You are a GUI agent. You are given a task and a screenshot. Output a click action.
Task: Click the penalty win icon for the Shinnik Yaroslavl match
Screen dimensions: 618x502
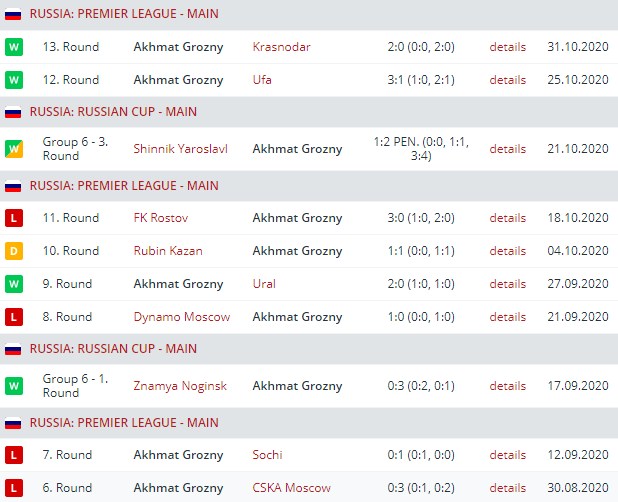click(x=14, y=149)
